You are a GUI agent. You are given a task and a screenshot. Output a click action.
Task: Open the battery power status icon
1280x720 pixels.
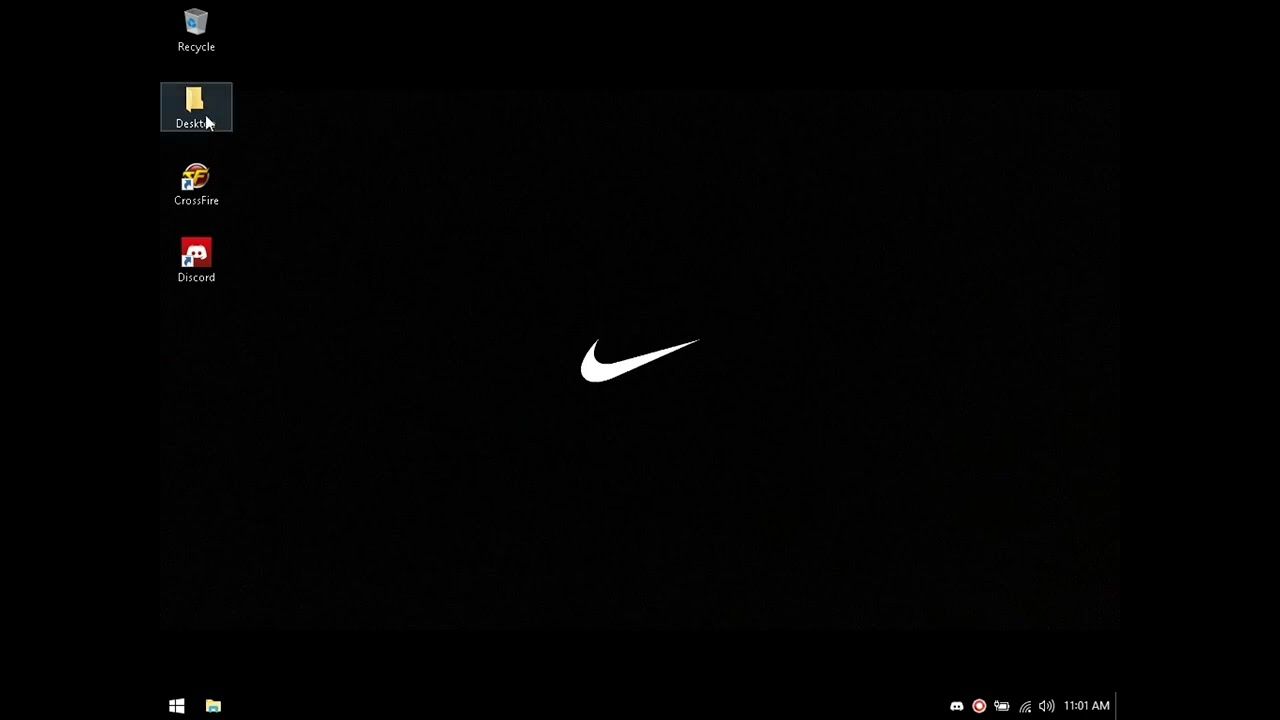[x=1001, y=706]
